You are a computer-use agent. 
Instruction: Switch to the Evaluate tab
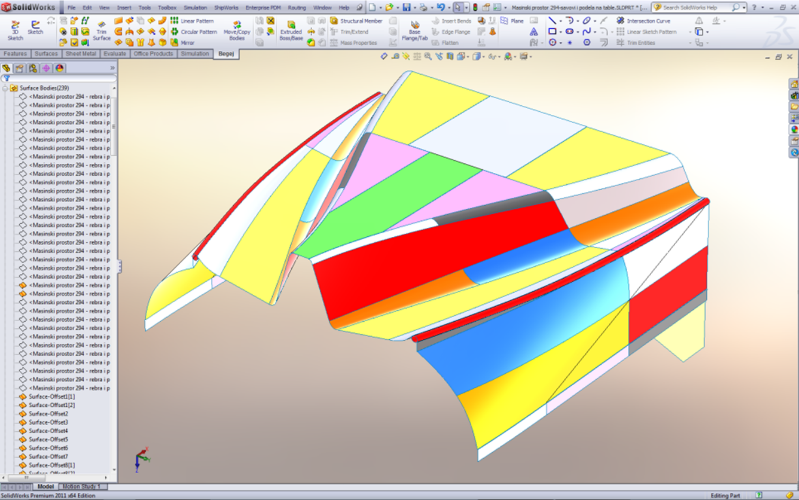[114, 54]
